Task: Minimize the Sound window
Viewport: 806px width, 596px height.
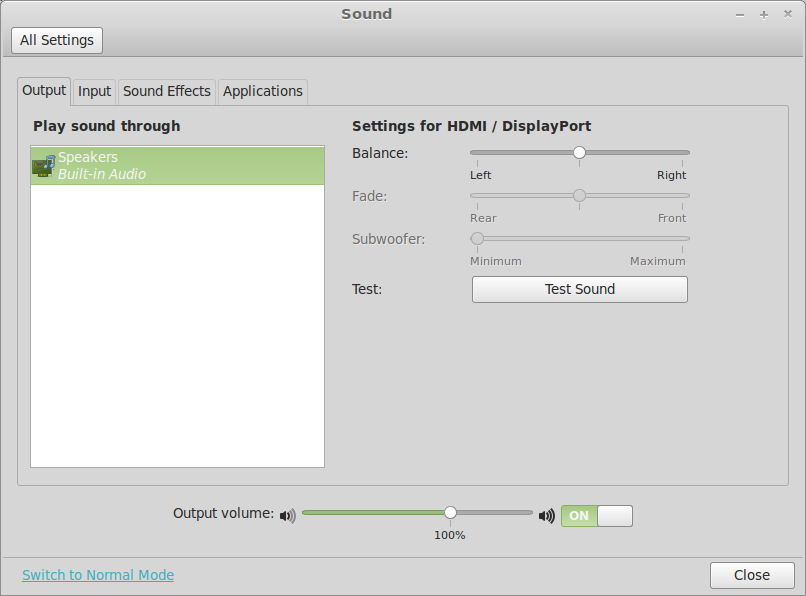Action: pyautogui.click(x=740, y=15)
